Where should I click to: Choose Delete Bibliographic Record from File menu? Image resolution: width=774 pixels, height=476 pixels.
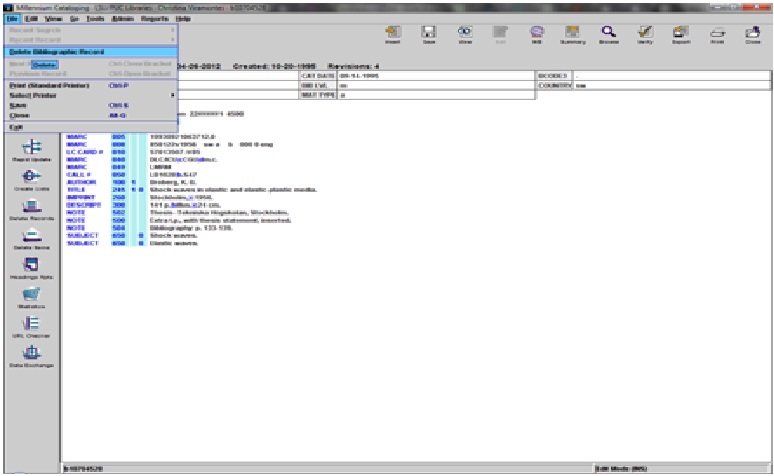[62, 51]
